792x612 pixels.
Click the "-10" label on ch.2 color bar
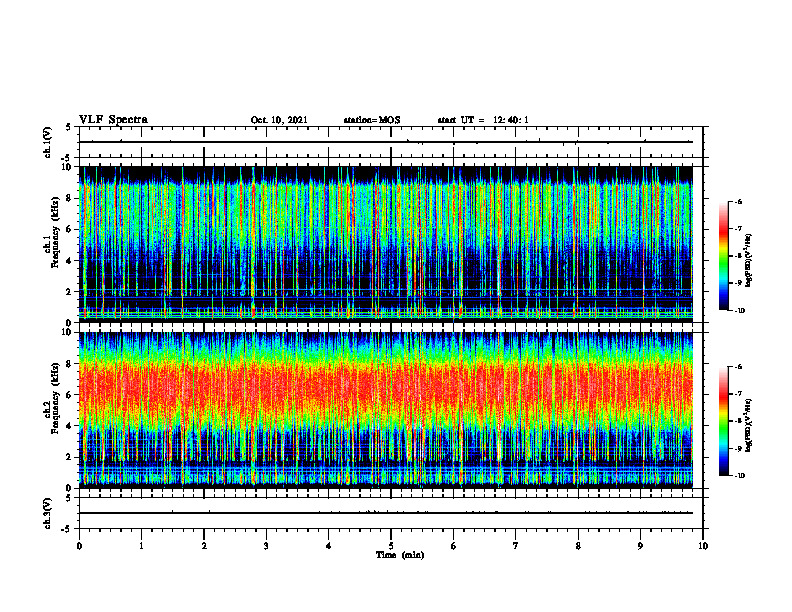tap(739, 475)
